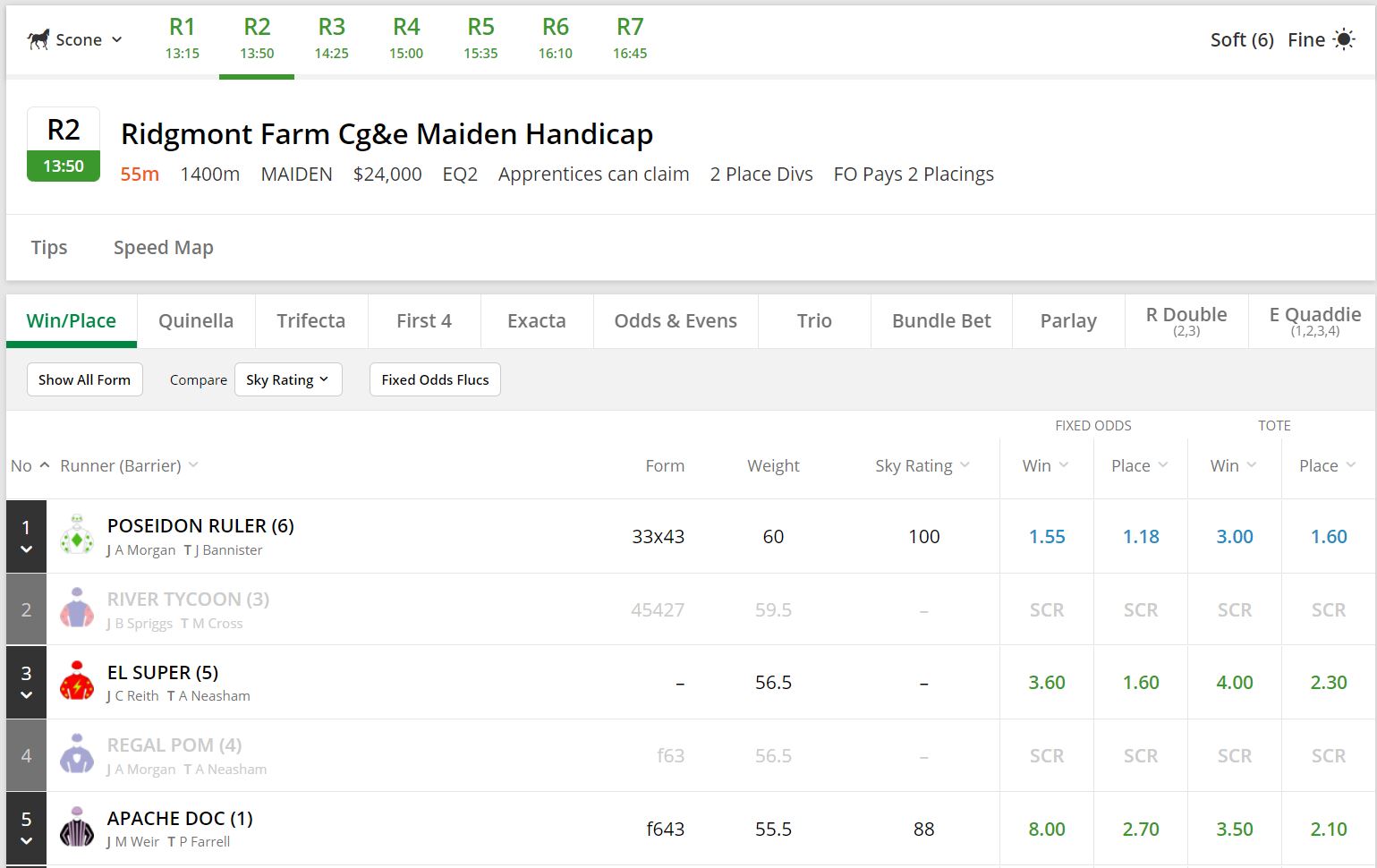Click the Compare link
The image size is (1377, 868).
[x=198, y=379]
